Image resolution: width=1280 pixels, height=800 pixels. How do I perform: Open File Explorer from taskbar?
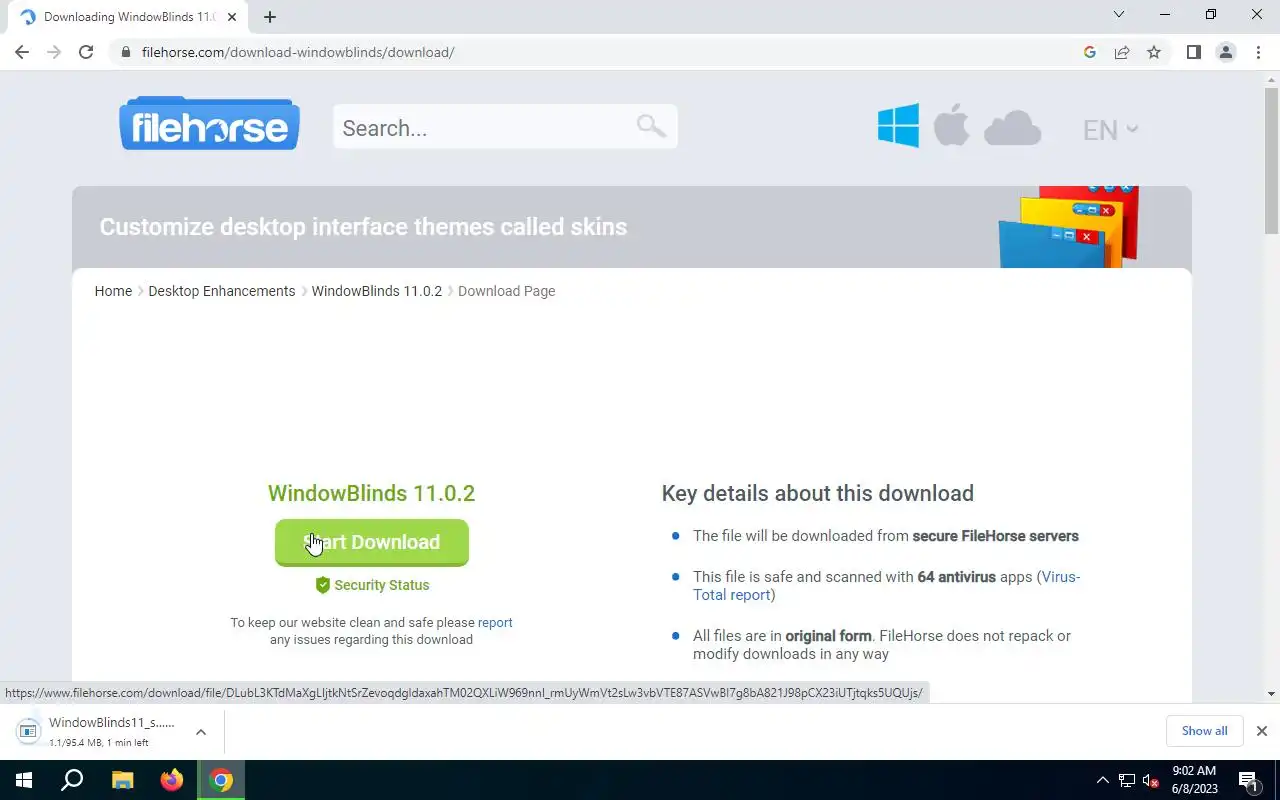point(122,780)
